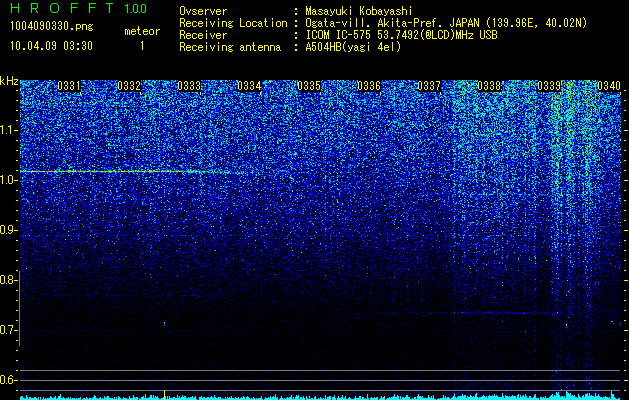Click the 0336 time marker

coord(369,86)
